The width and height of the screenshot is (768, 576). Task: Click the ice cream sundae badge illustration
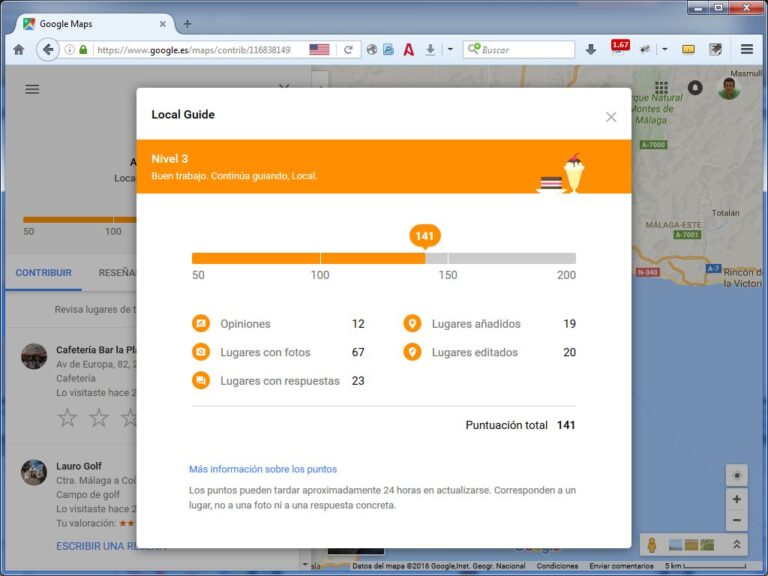[574, 172]
